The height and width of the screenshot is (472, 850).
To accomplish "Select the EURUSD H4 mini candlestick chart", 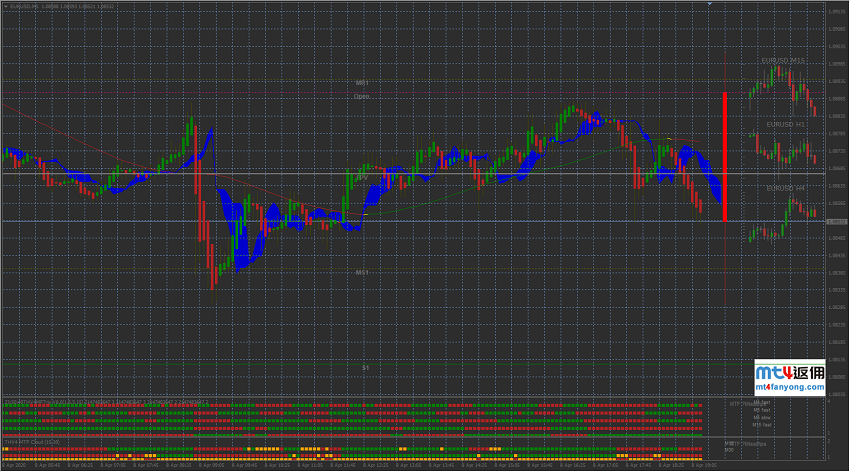I will pyautogui.click(x=782, y=218).
